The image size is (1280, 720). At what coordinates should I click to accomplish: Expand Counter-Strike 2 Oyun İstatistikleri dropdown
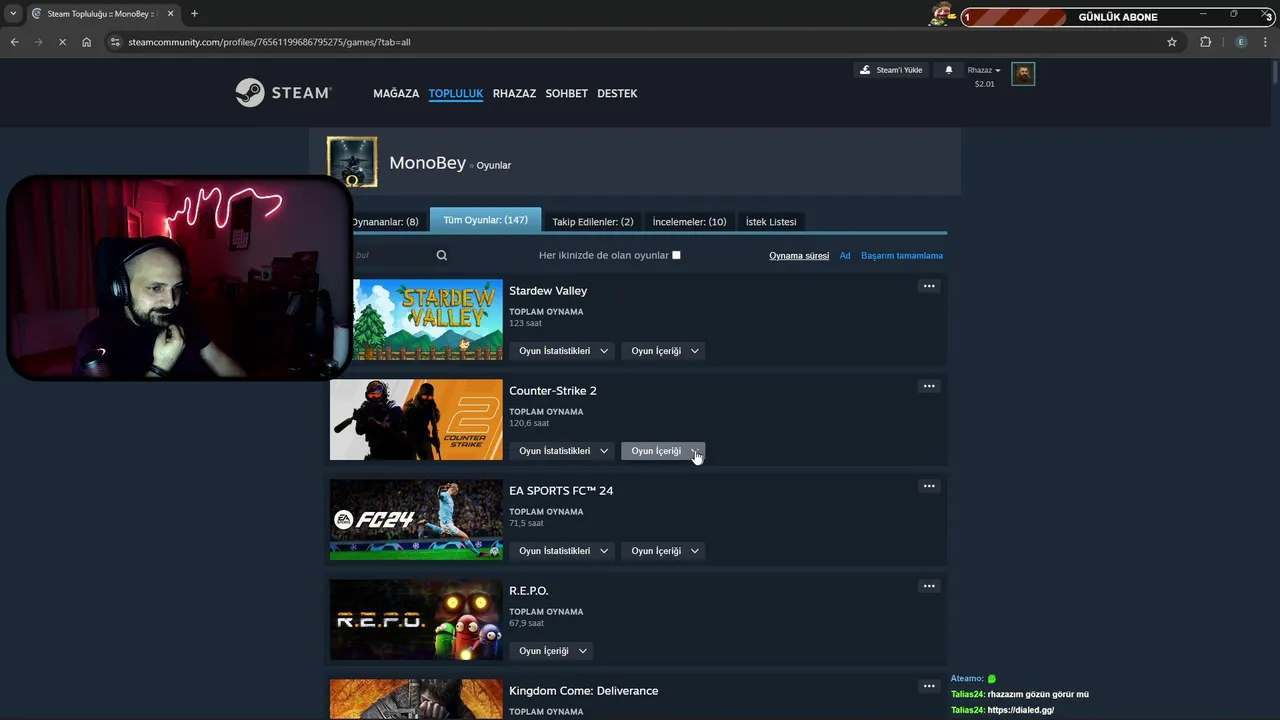pos(561,451)
